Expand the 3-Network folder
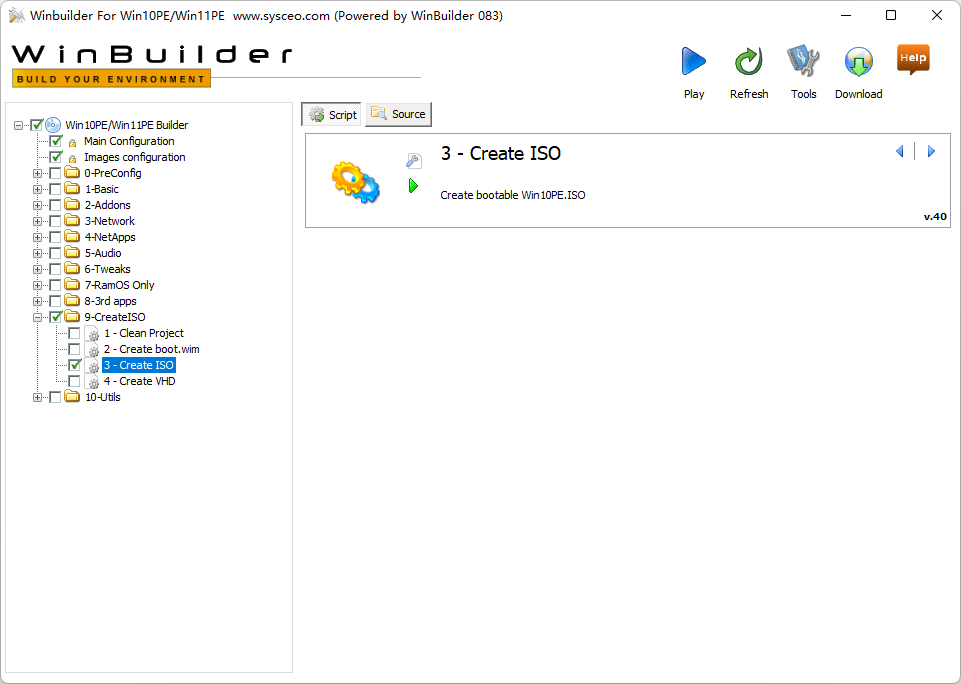The width and height of the screenshot is (961, 684). (x=37, y=221)
